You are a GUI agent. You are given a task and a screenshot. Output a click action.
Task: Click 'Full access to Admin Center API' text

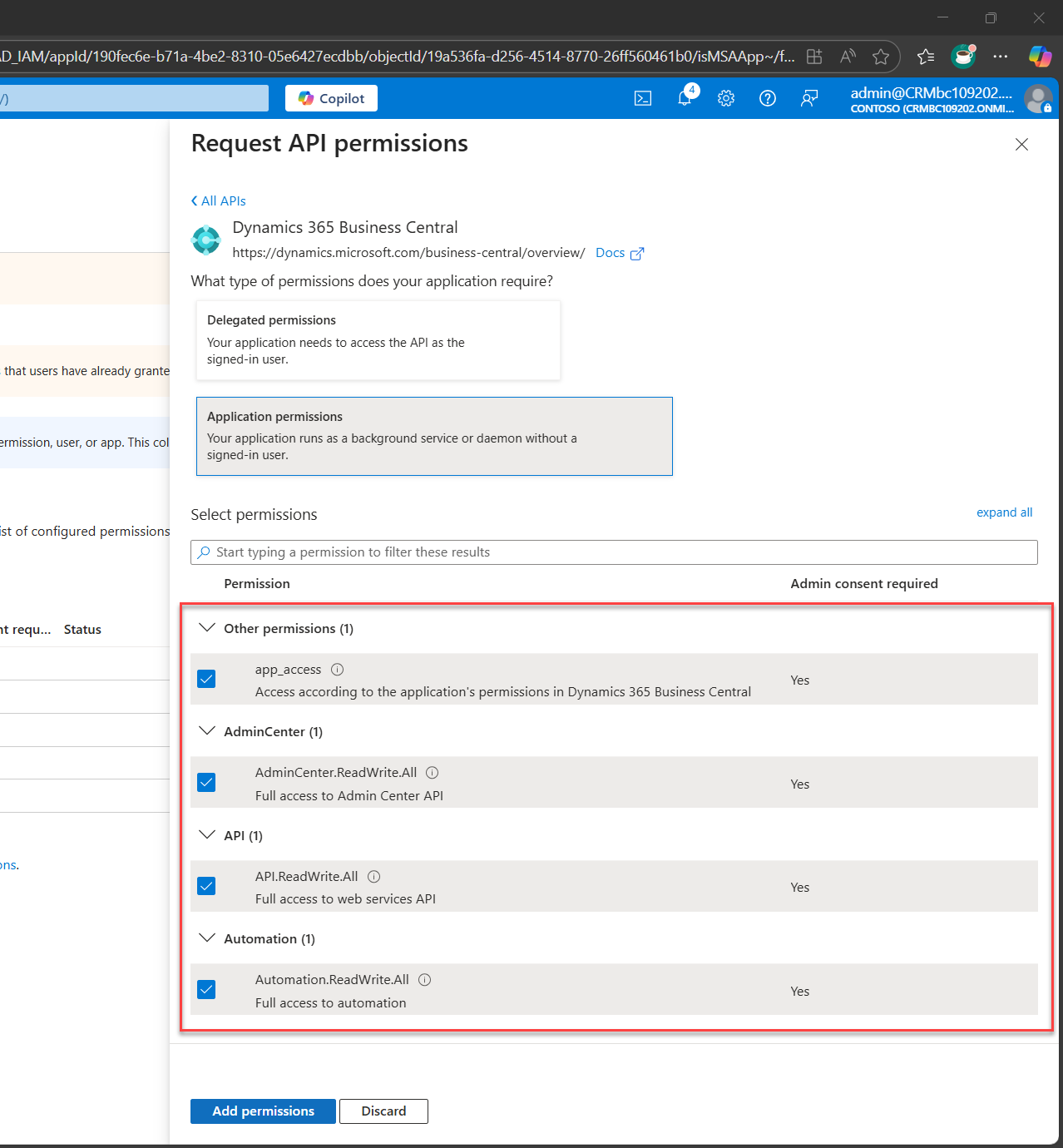pos(349,796)
